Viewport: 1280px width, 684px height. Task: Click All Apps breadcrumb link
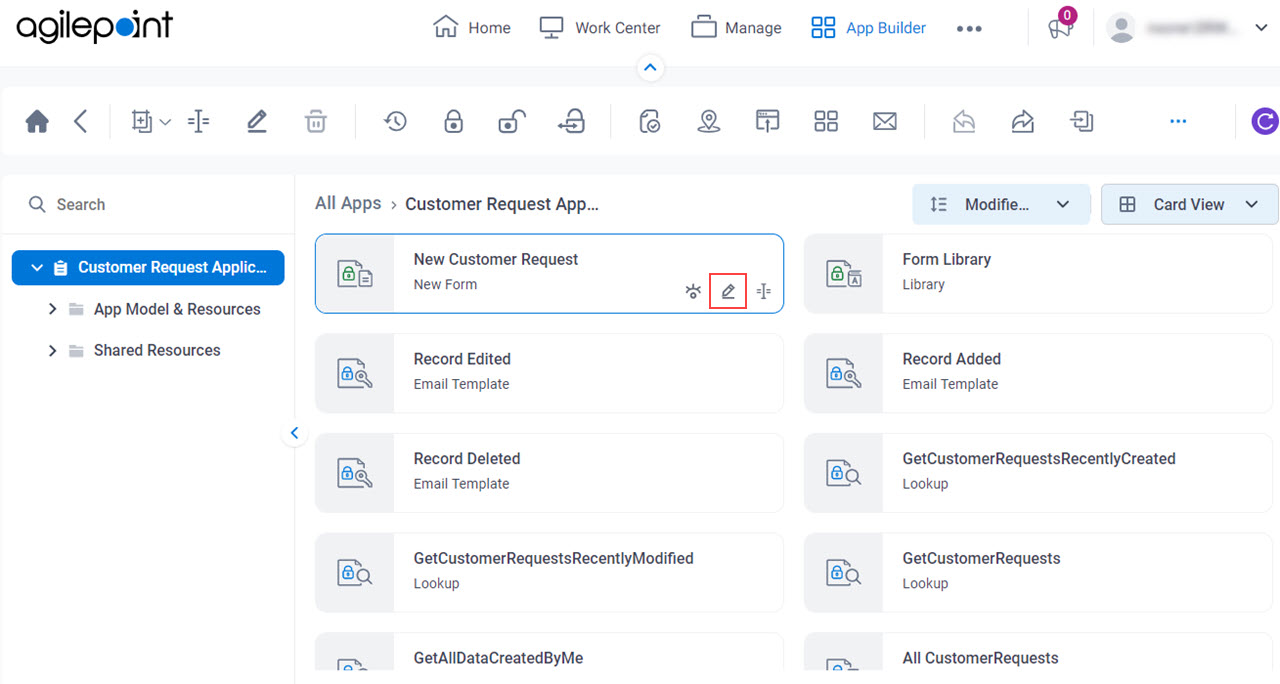348,203
